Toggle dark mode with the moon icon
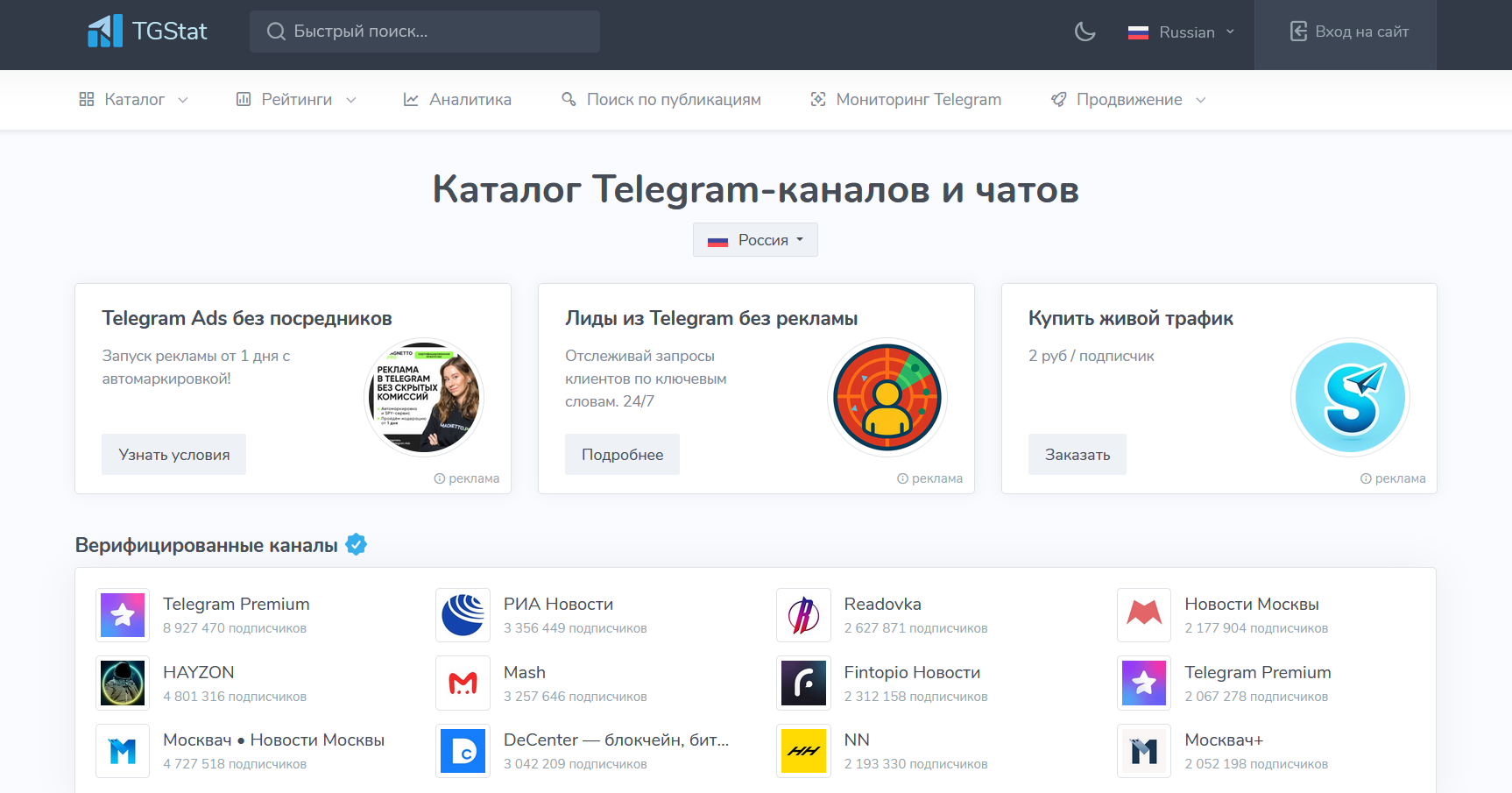1512x793 pixels. (1085, 32)
